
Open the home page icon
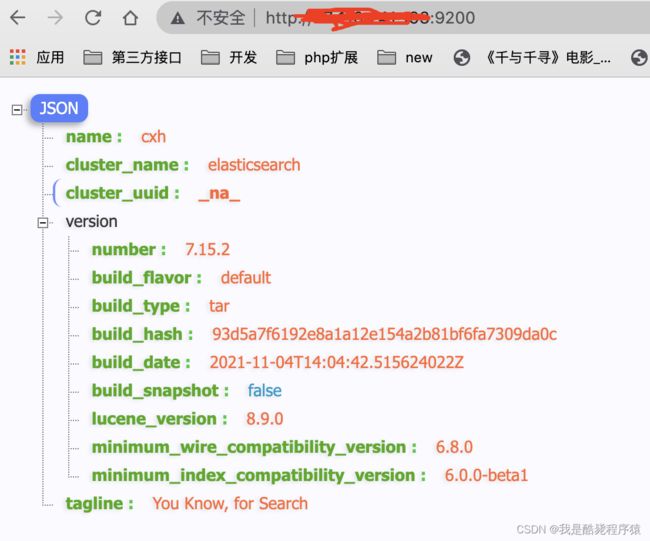130,18
